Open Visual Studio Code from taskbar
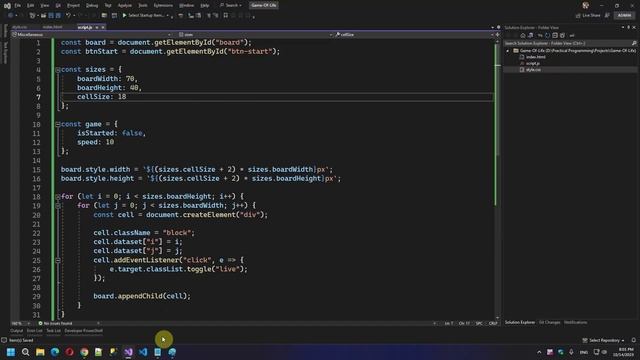The width and height of the screenshot is (640, 360). pos(143,352)
